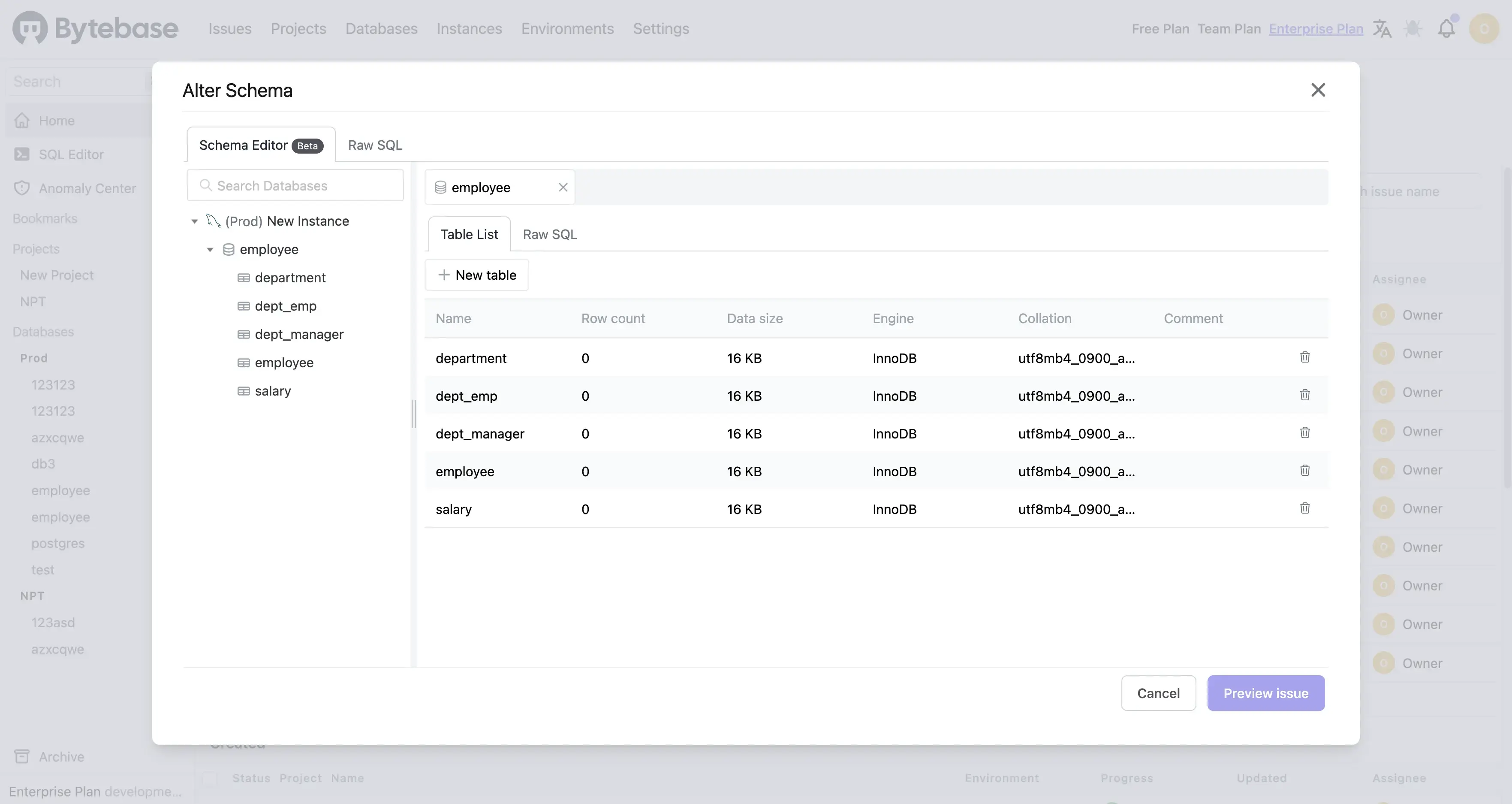
Task: Collapse the employee database tree node
Action: click(210, 250)
